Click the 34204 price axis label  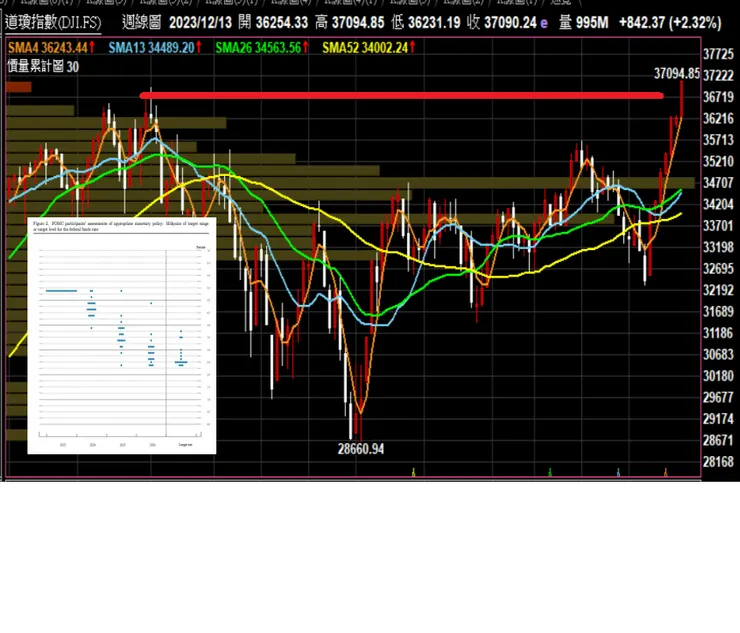point(718,204)
